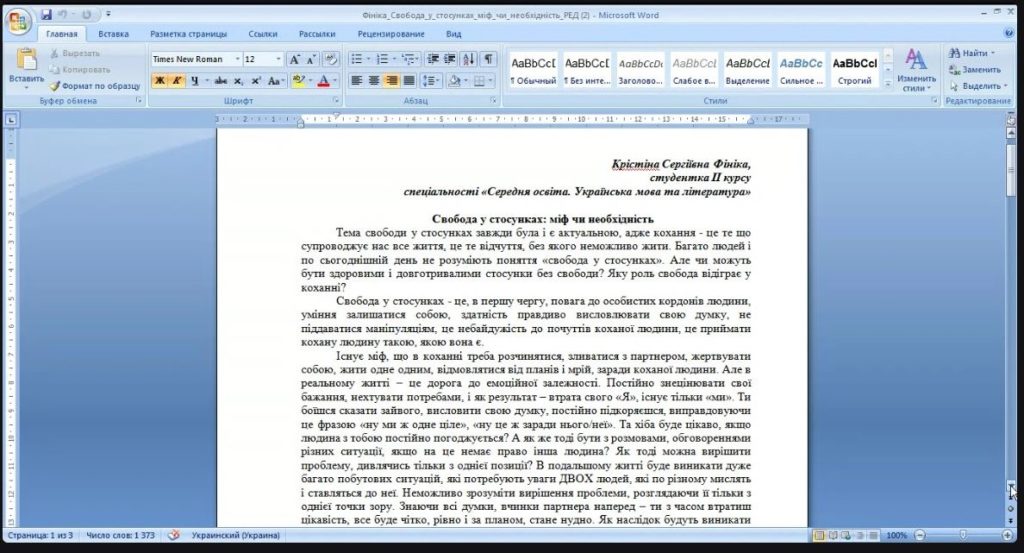The width and height of the screenshot is (1024, 553).
Task: Open the Рецензирование tab
Action: pyautogui.click(x=391, y=34)
